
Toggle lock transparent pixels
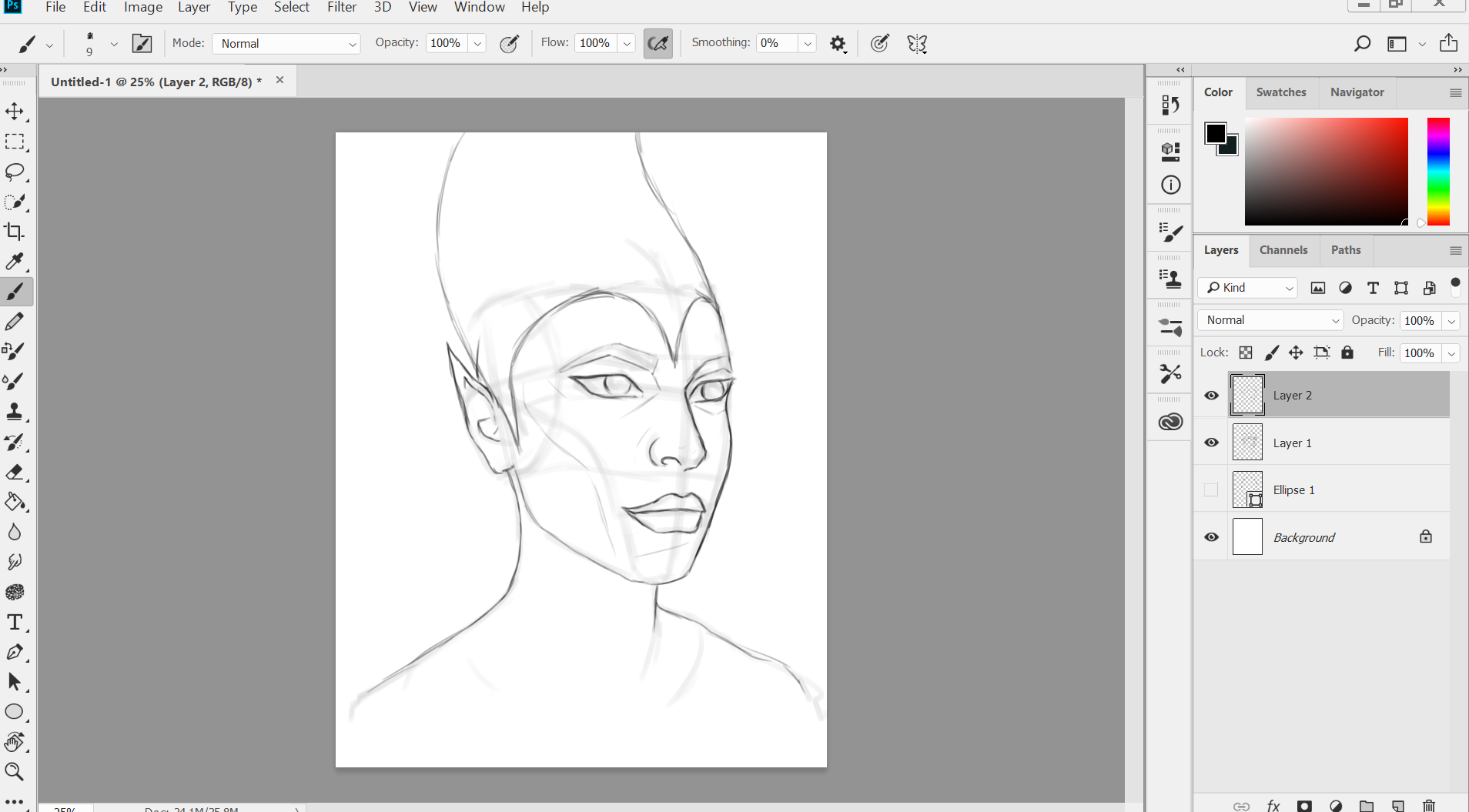pyautogui.click(x=1246, y=353)
